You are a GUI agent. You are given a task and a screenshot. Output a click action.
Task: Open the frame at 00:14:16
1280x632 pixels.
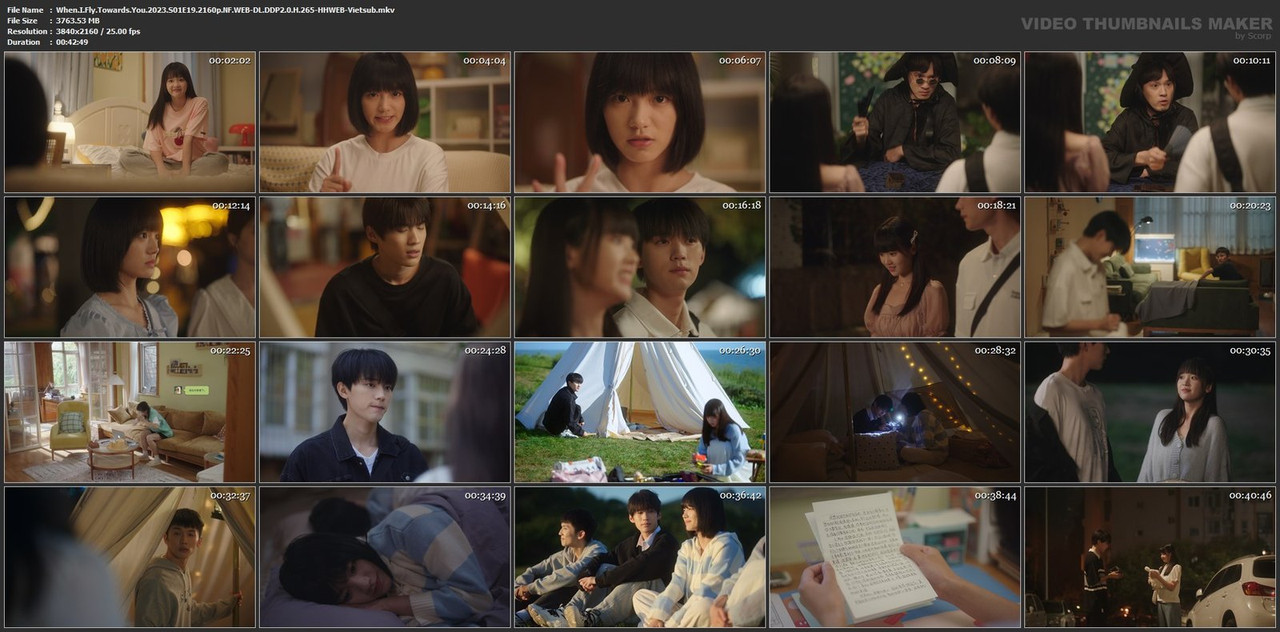point(385,267)
